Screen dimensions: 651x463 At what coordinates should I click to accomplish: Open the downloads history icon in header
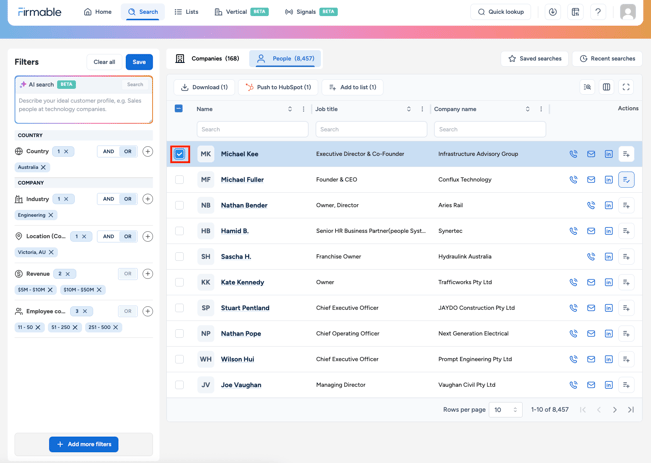553,12
